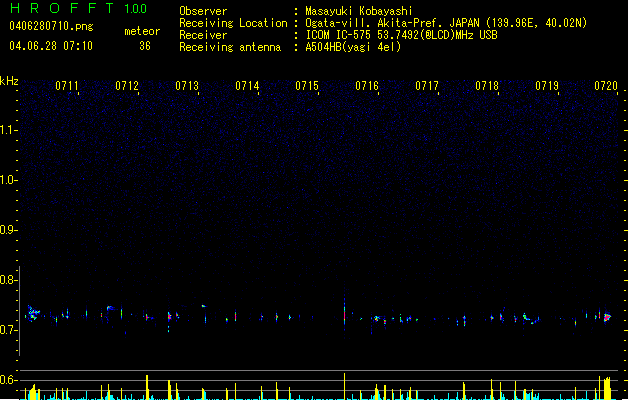The height and width of the screenshot is (400, 629).
Task: Click the 0716 time axis label
Action: click(367, 86)
